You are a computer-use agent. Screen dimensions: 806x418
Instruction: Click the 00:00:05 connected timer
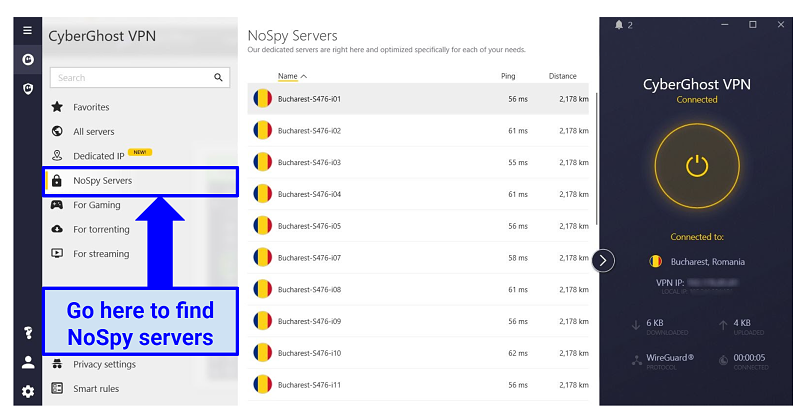tap(749, 357)
